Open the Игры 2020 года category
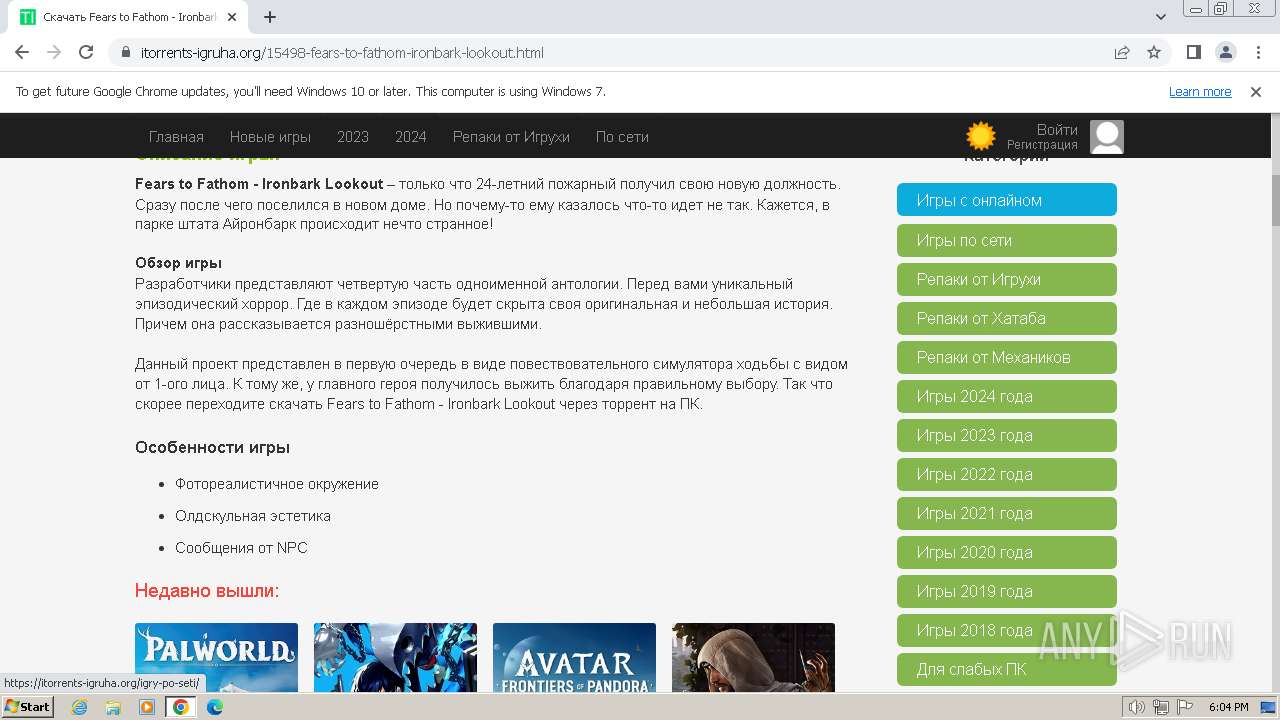This screenshot has height=720, width=1280. [x=1007, y=552]
